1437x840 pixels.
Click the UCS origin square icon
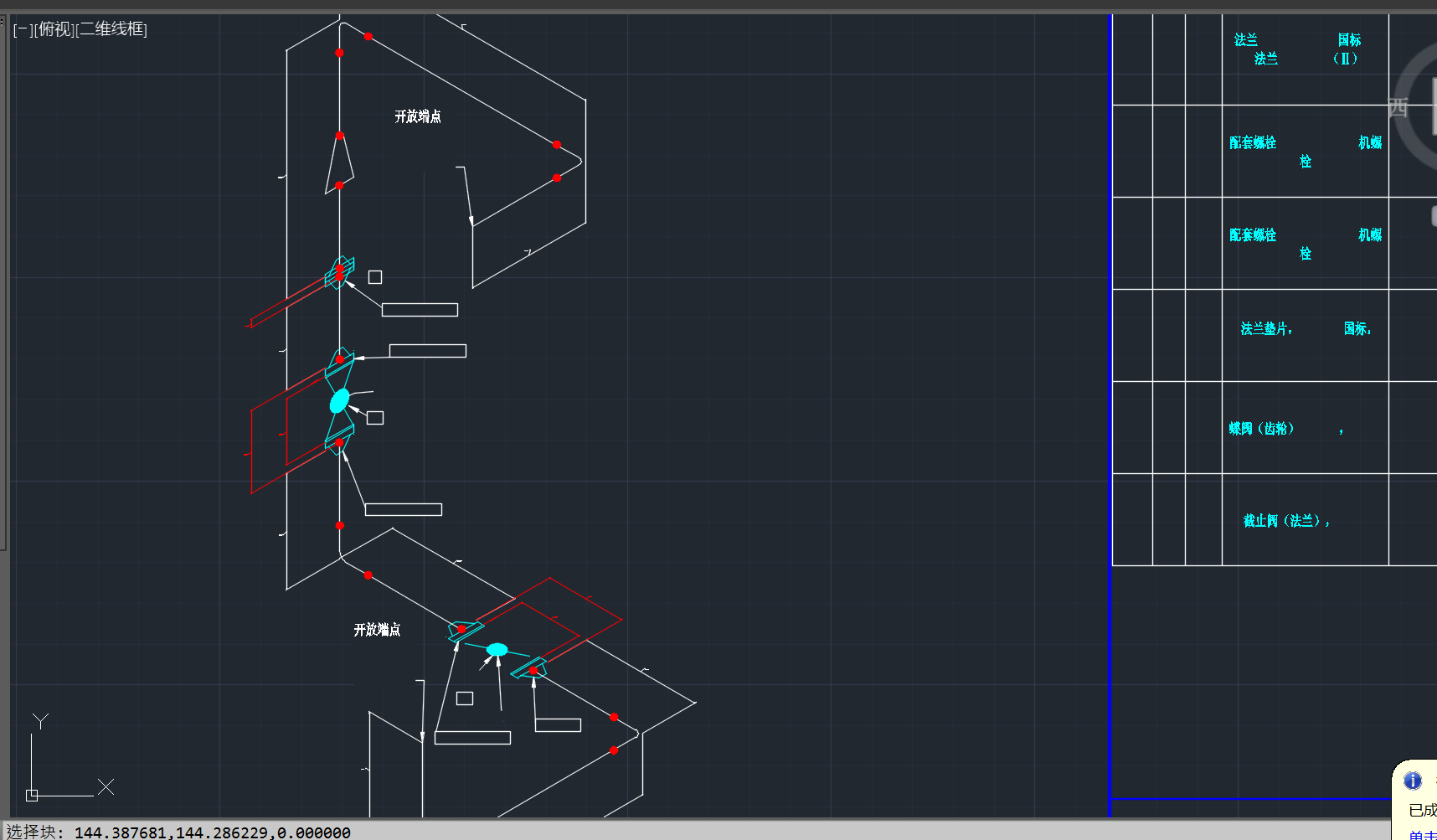tap(32, 795)
